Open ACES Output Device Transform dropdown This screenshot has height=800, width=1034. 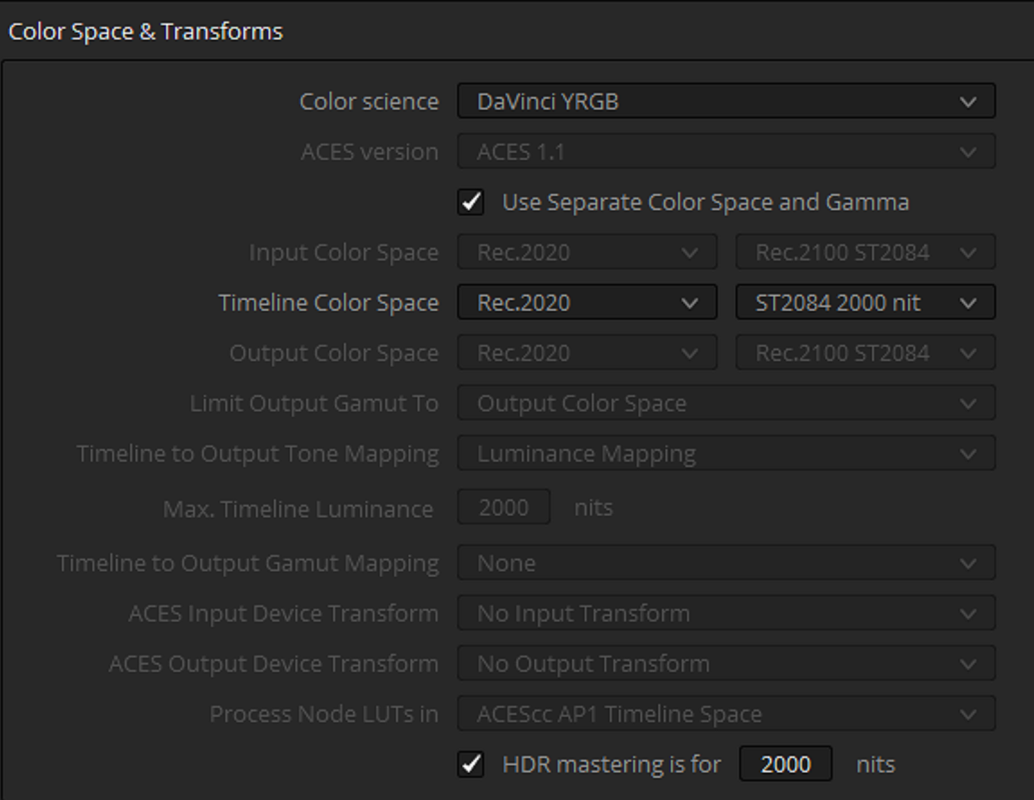point(726,663)
